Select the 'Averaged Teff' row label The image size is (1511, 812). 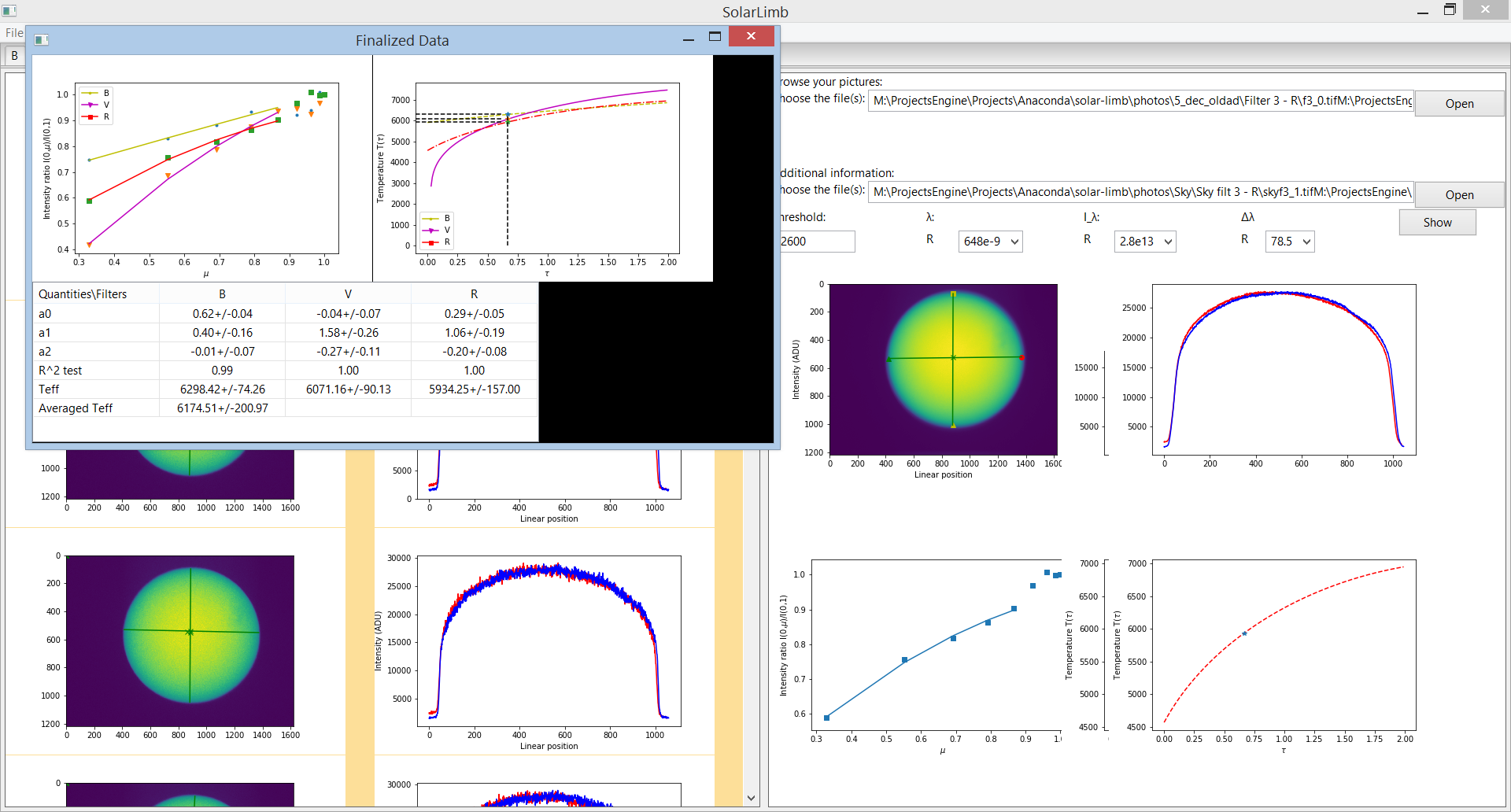96,408
